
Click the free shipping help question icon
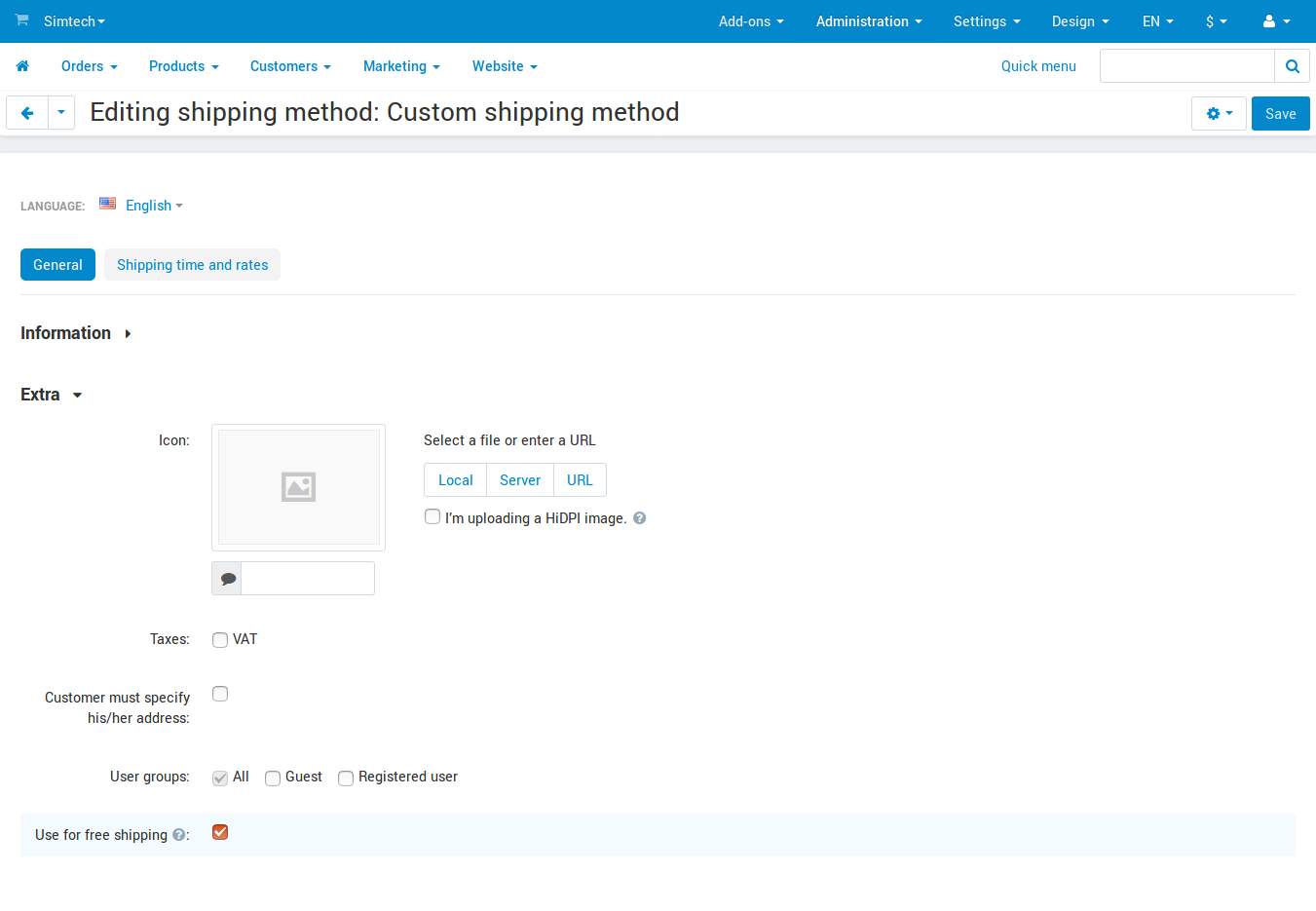(x=179, y=835)
